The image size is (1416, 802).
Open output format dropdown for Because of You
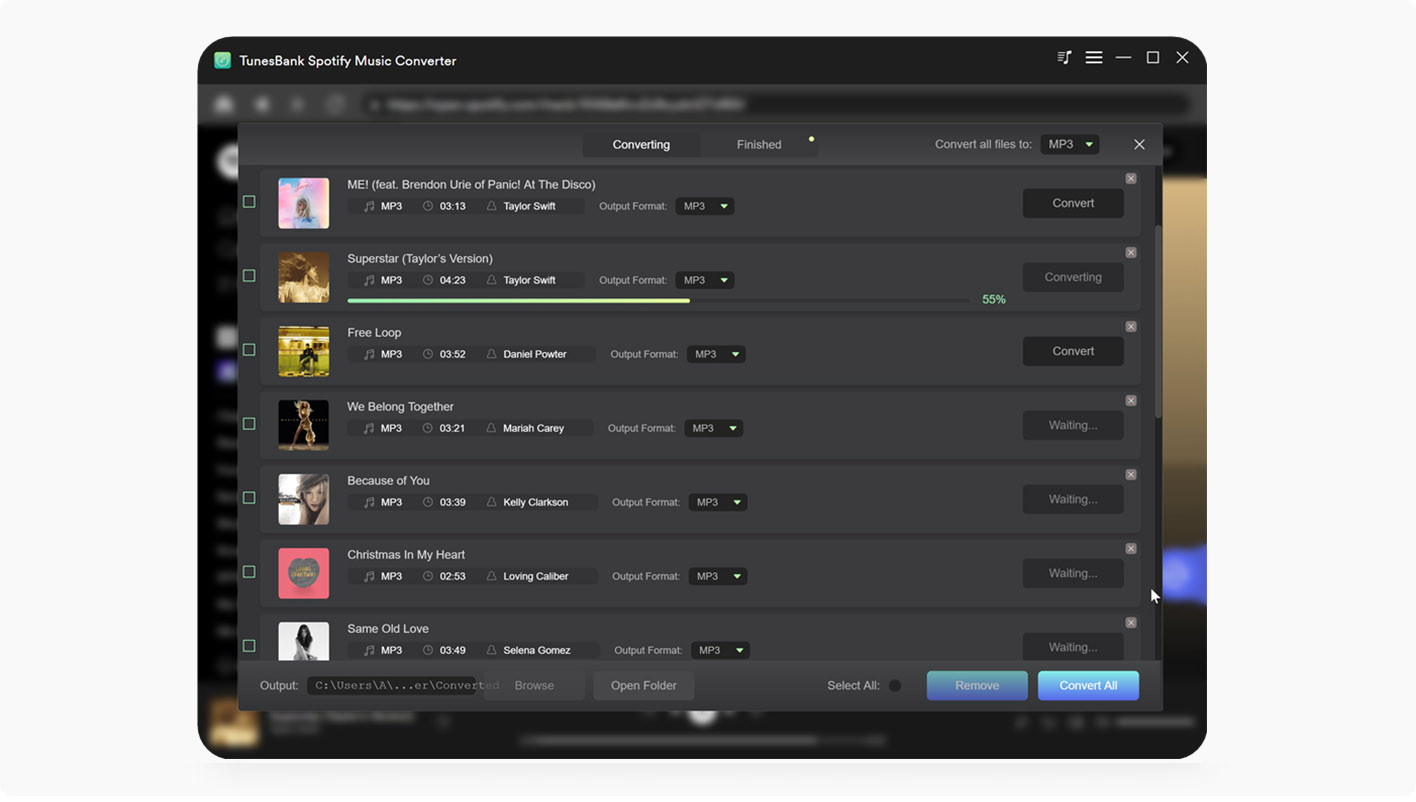click(x=718, y=502)
